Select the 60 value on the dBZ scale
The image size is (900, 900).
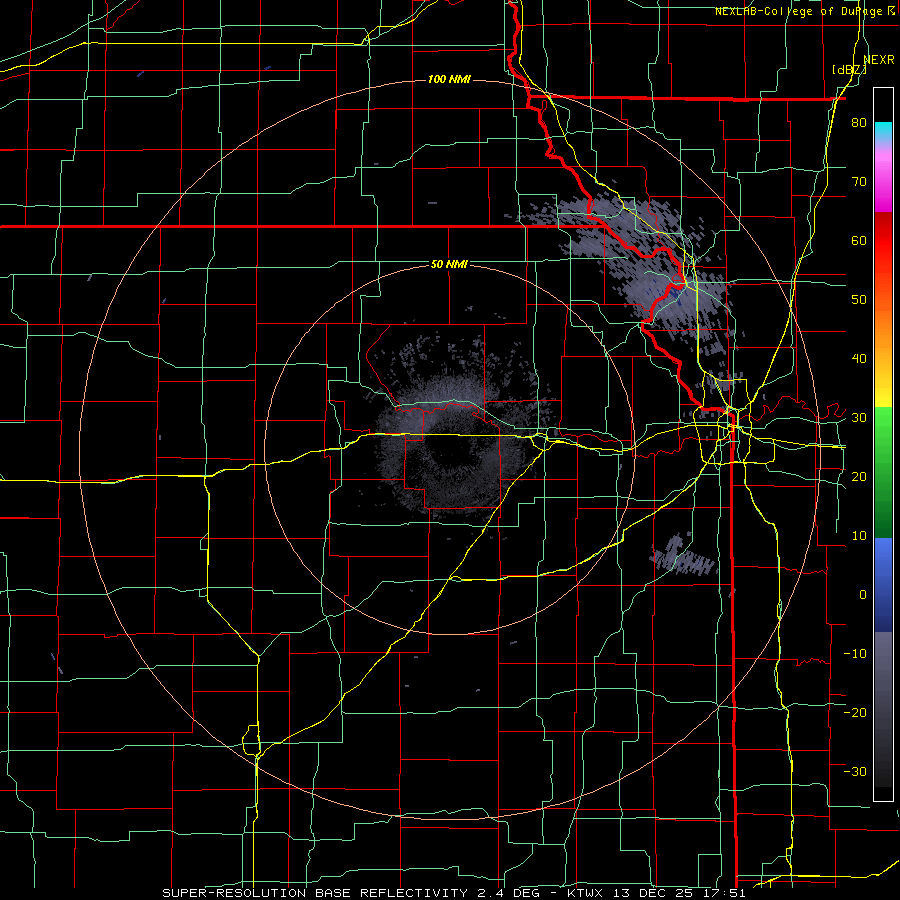[x=859, y=240]
